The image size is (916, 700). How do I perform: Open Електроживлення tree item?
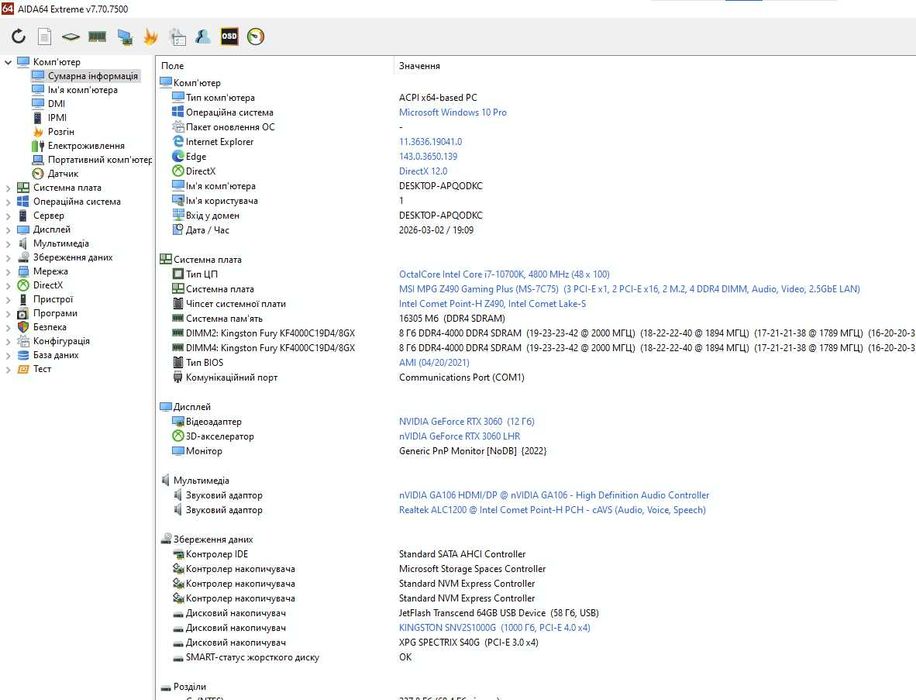click(x=86, y=146)
